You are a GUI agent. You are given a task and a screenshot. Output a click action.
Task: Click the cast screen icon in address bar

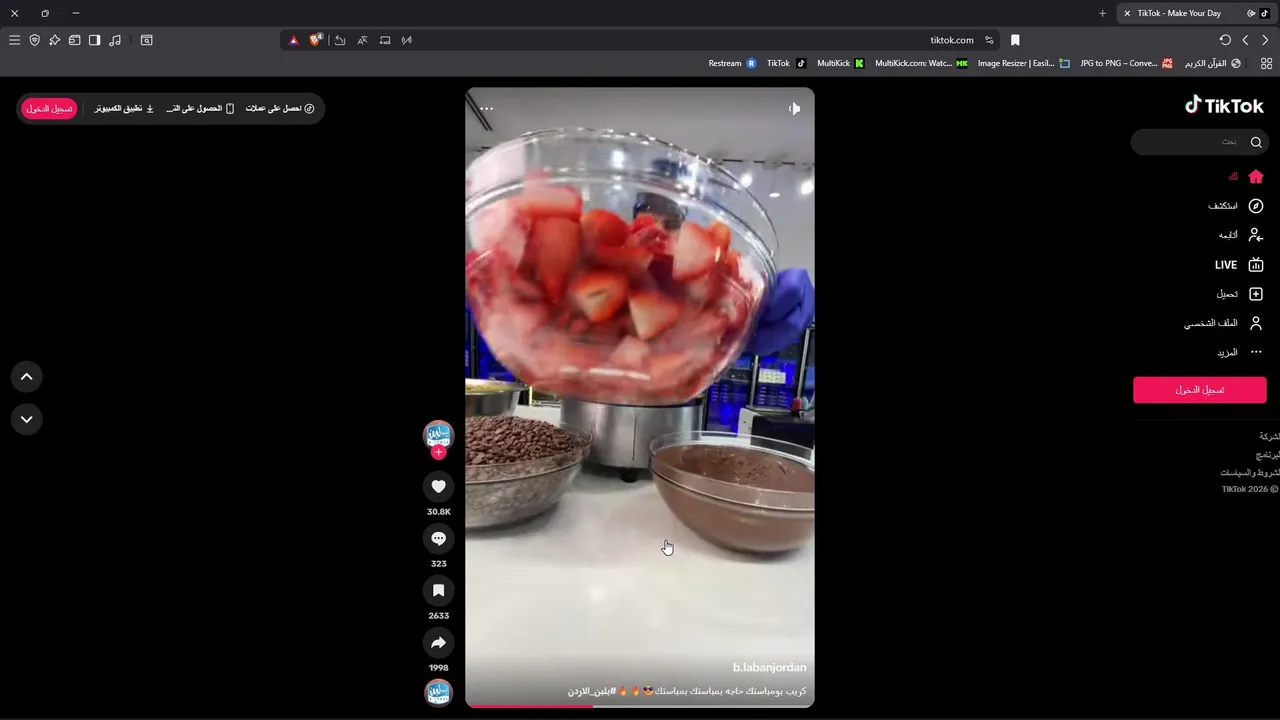coord(385,40)
